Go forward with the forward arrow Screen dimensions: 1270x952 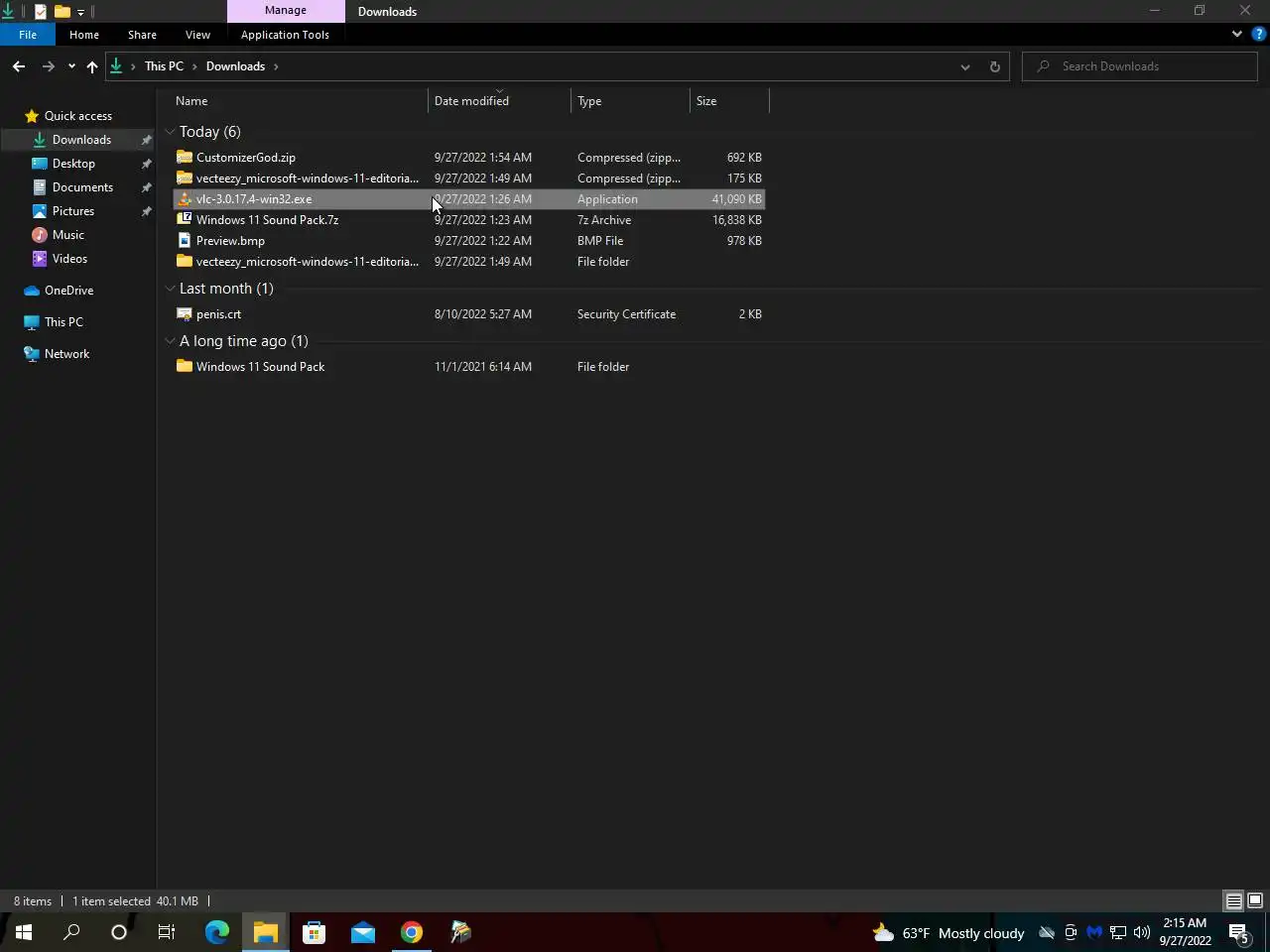click(48, 66)
